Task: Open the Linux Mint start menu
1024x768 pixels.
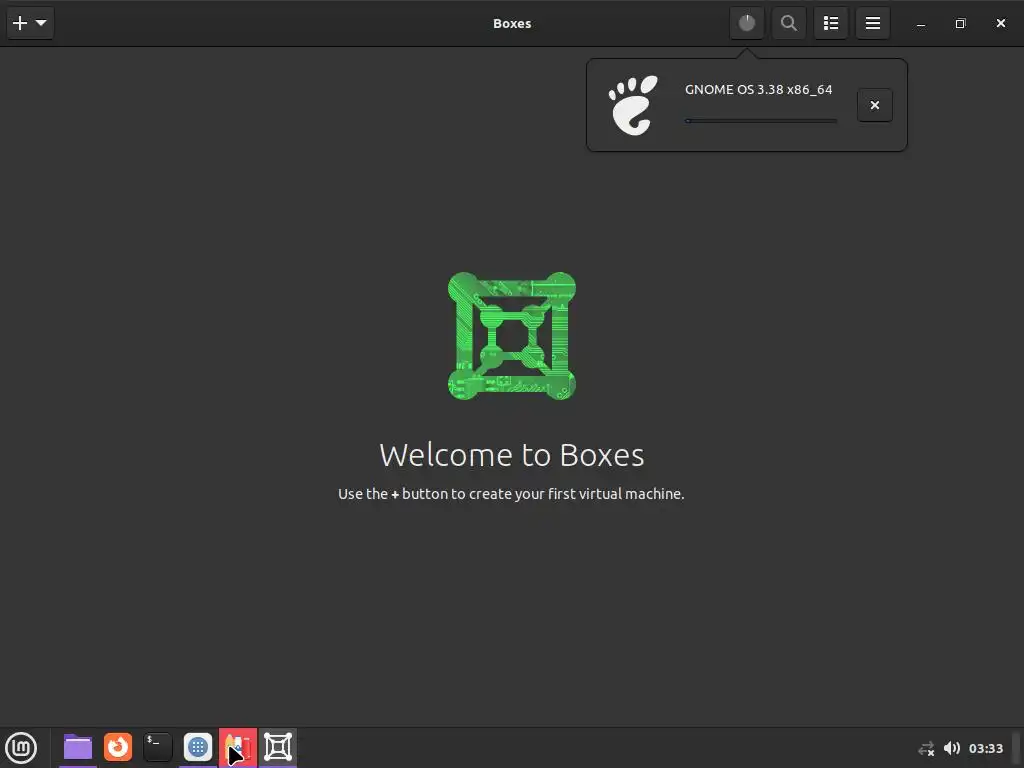Action: click(21, 747)
